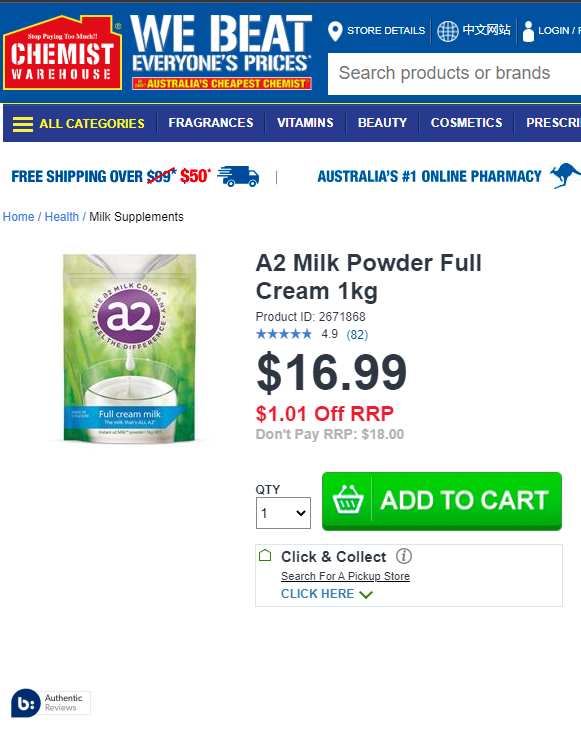Image resolution: width=581 pixels, height=731 pixels.
Task: Open store details via location pin icon
Action: [335, 31]
